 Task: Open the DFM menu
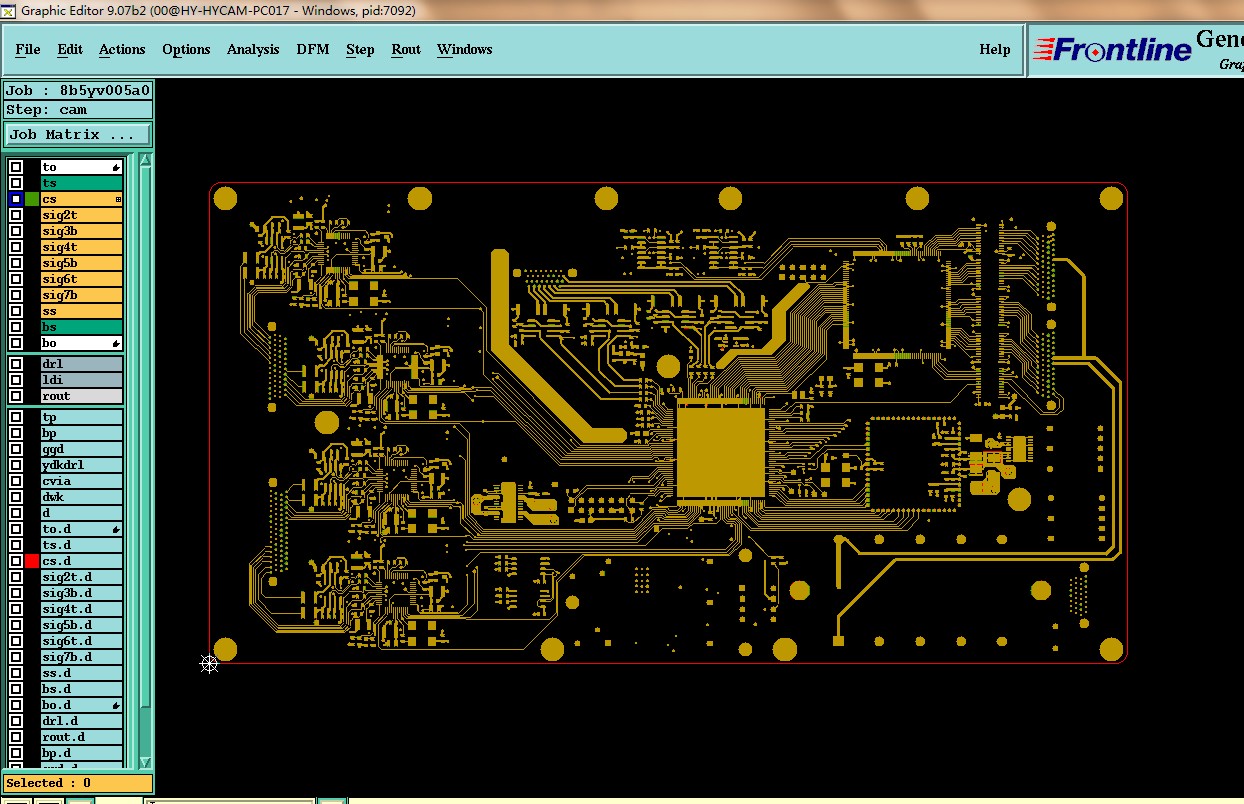pyautogui.click(x=312, y=49)
